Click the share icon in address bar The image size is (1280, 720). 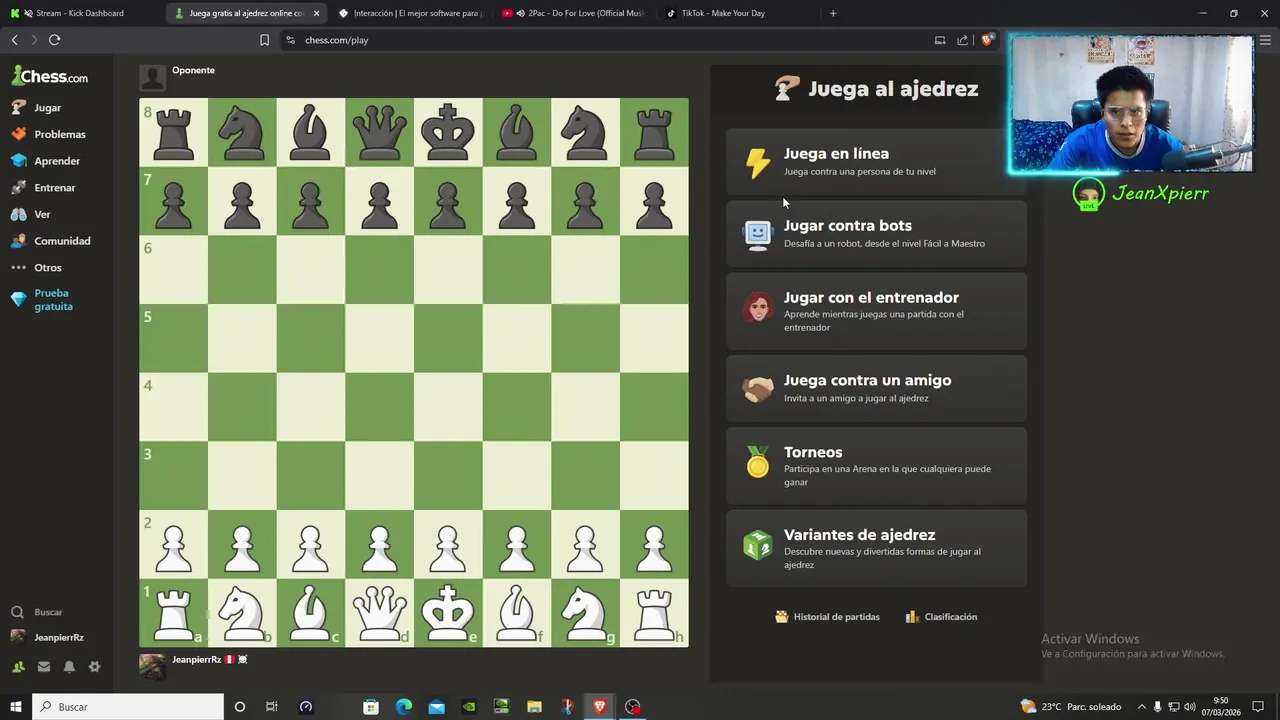962,40
